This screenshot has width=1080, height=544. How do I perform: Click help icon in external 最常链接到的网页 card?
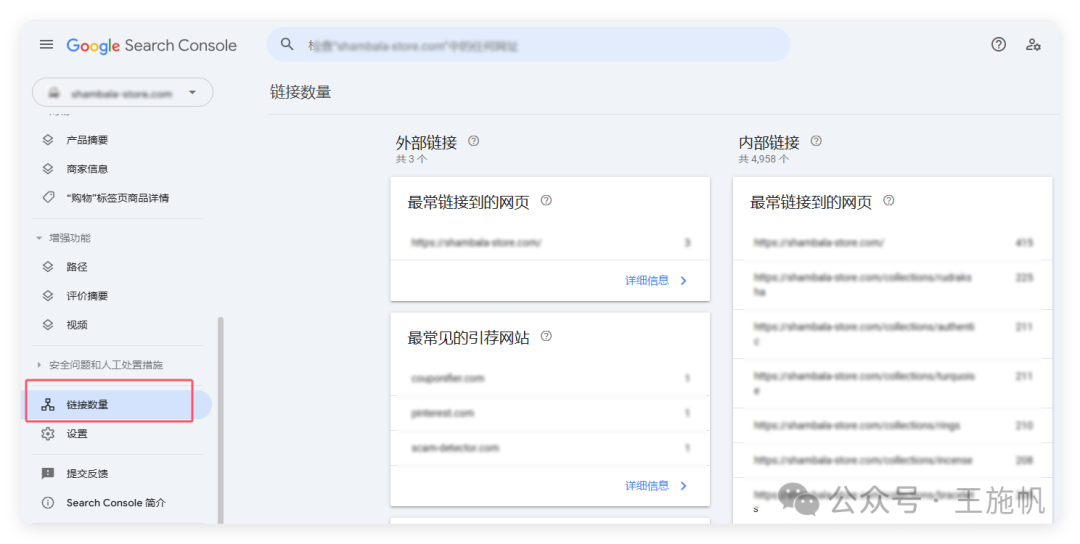[546, 201]
